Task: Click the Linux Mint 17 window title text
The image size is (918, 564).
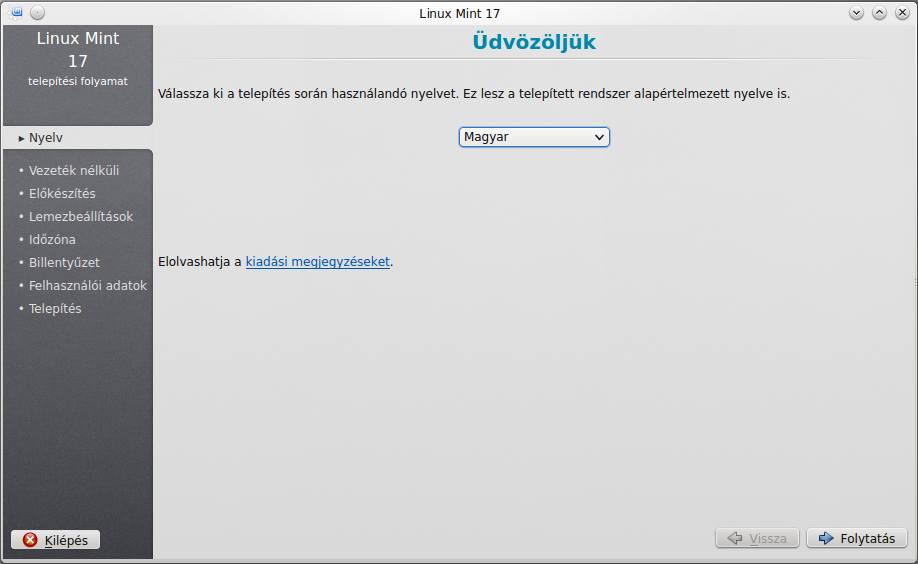Action: click(x=460, y=13)
